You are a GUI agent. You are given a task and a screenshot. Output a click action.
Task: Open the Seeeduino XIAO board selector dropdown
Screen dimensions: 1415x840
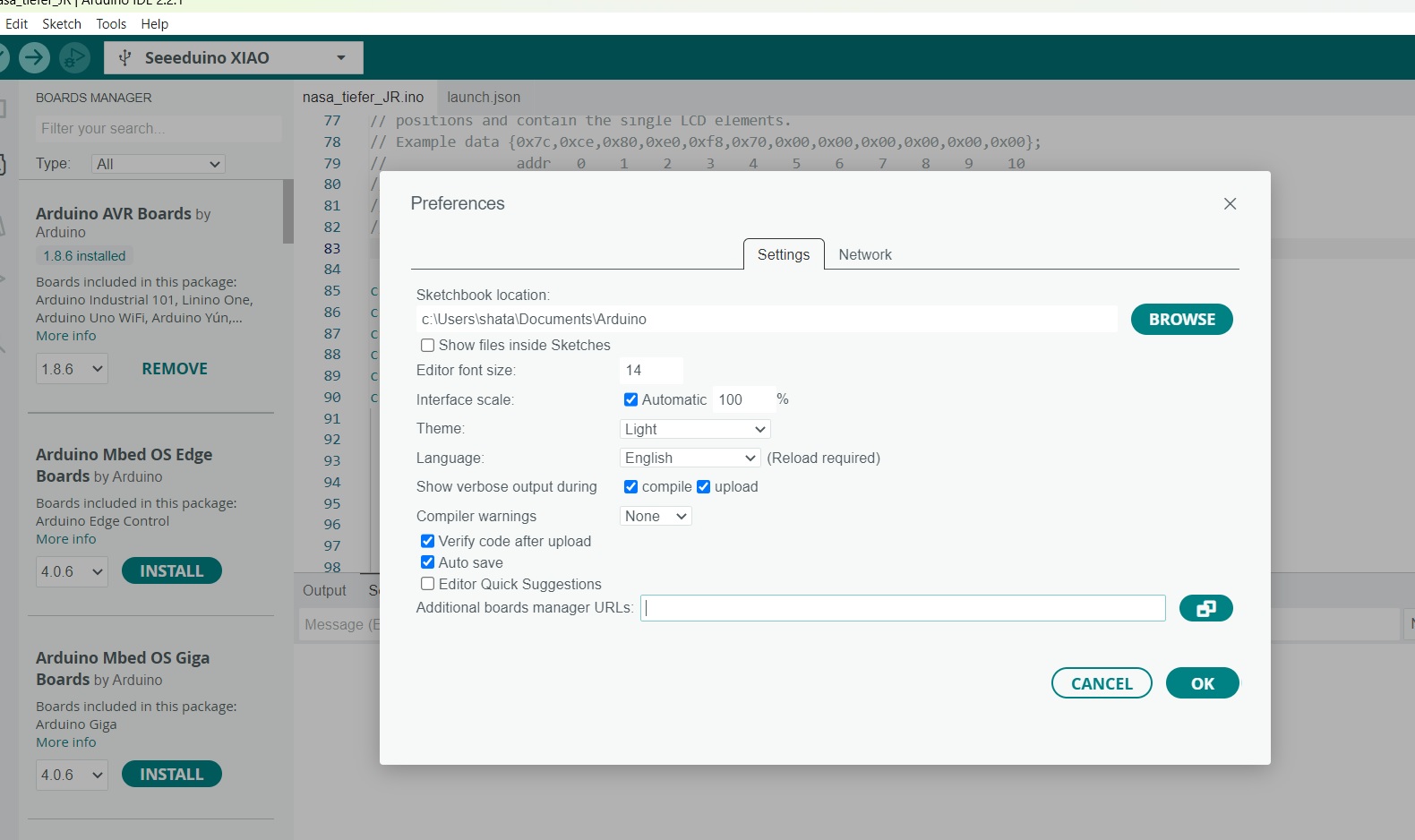click(x=234, y=57)
